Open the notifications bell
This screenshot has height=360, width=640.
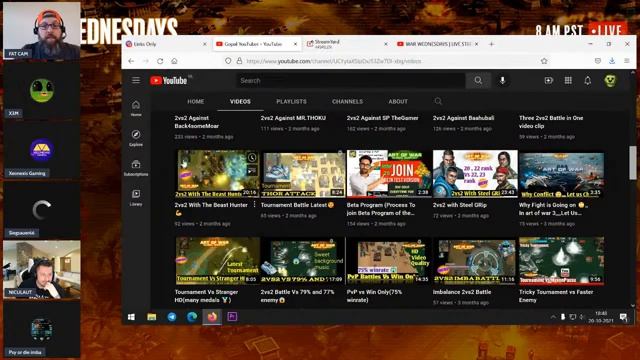pyautogui.click(x=588, y=80)
